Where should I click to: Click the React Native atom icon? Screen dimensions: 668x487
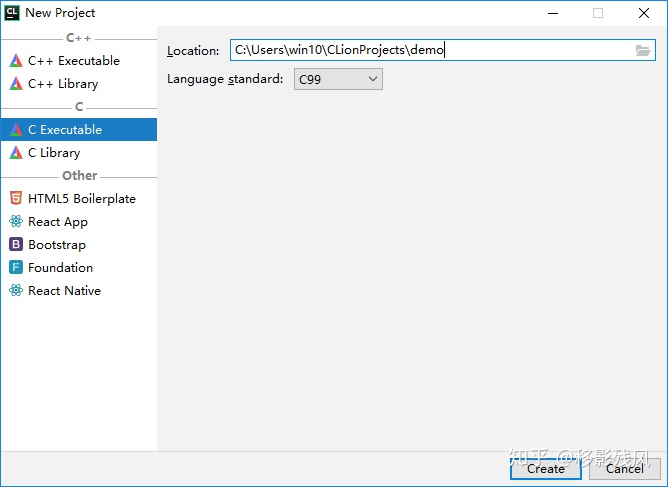point(16,290)
